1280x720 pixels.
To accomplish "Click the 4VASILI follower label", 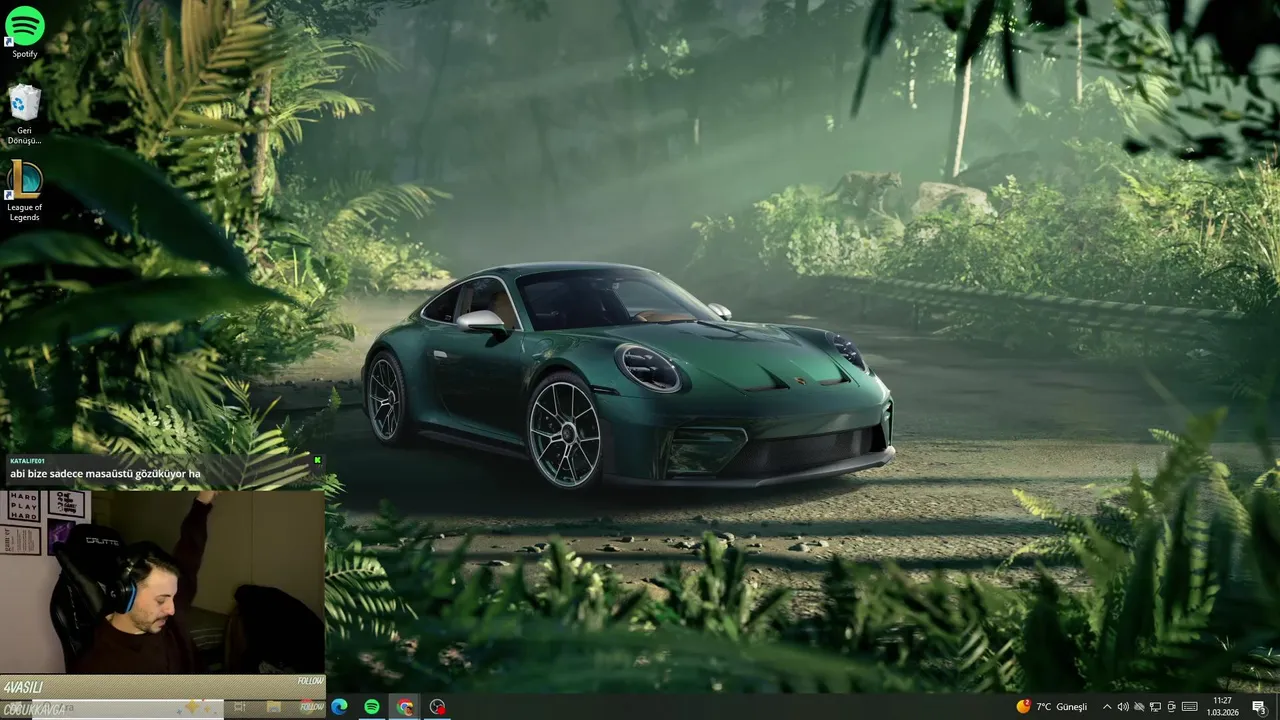I will [23, 687].
